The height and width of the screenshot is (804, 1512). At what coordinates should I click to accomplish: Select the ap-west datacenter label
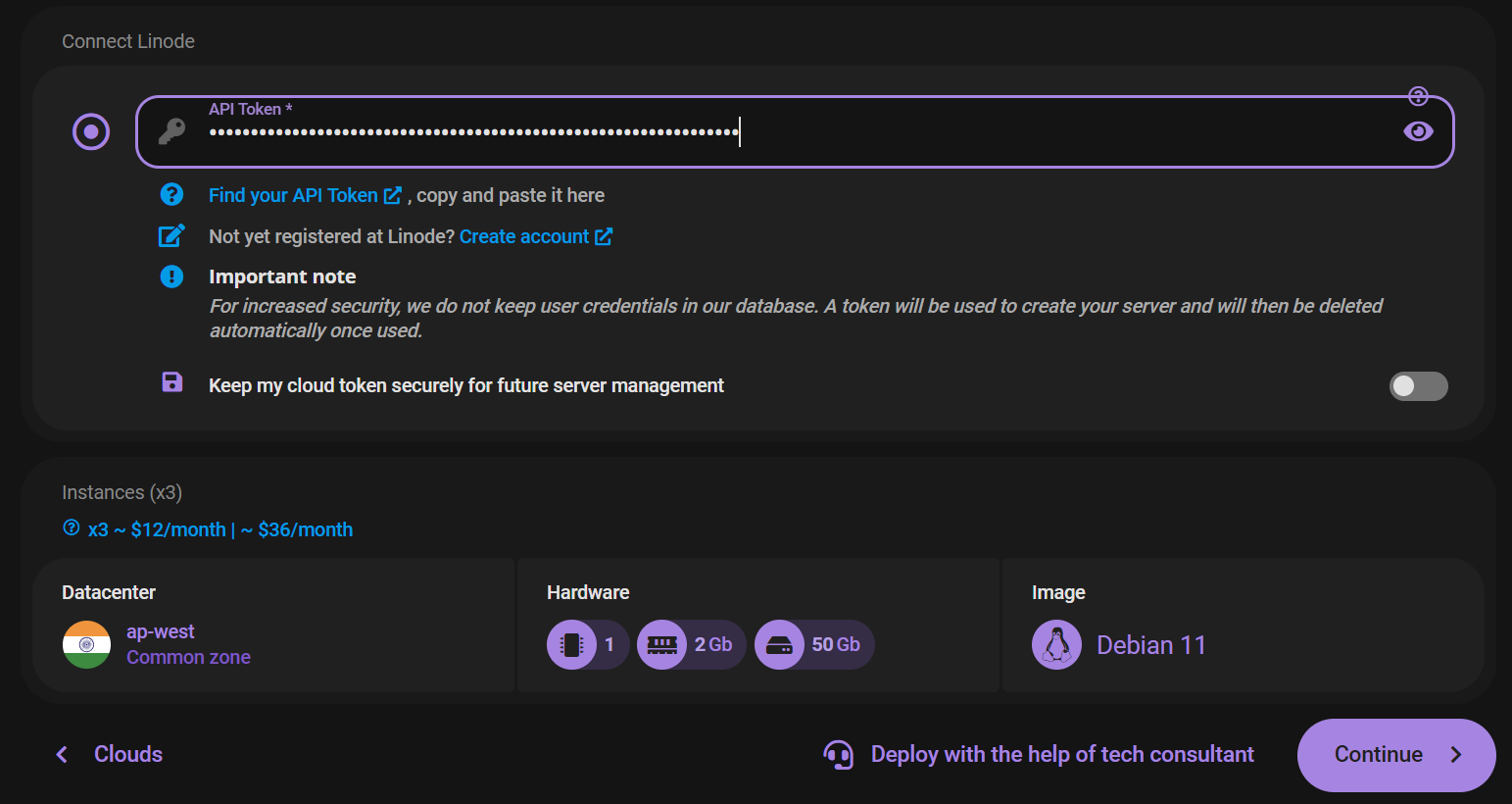[x=161, y=631]
